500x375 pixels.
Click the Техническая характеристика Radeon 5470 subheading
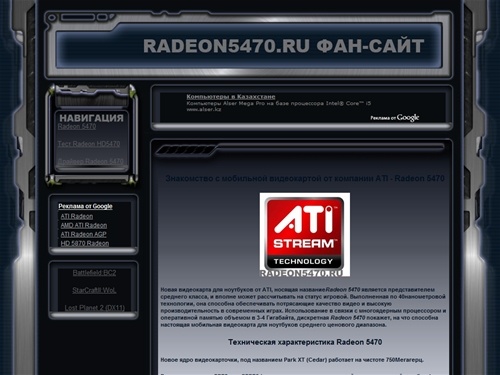pos(305,342)
